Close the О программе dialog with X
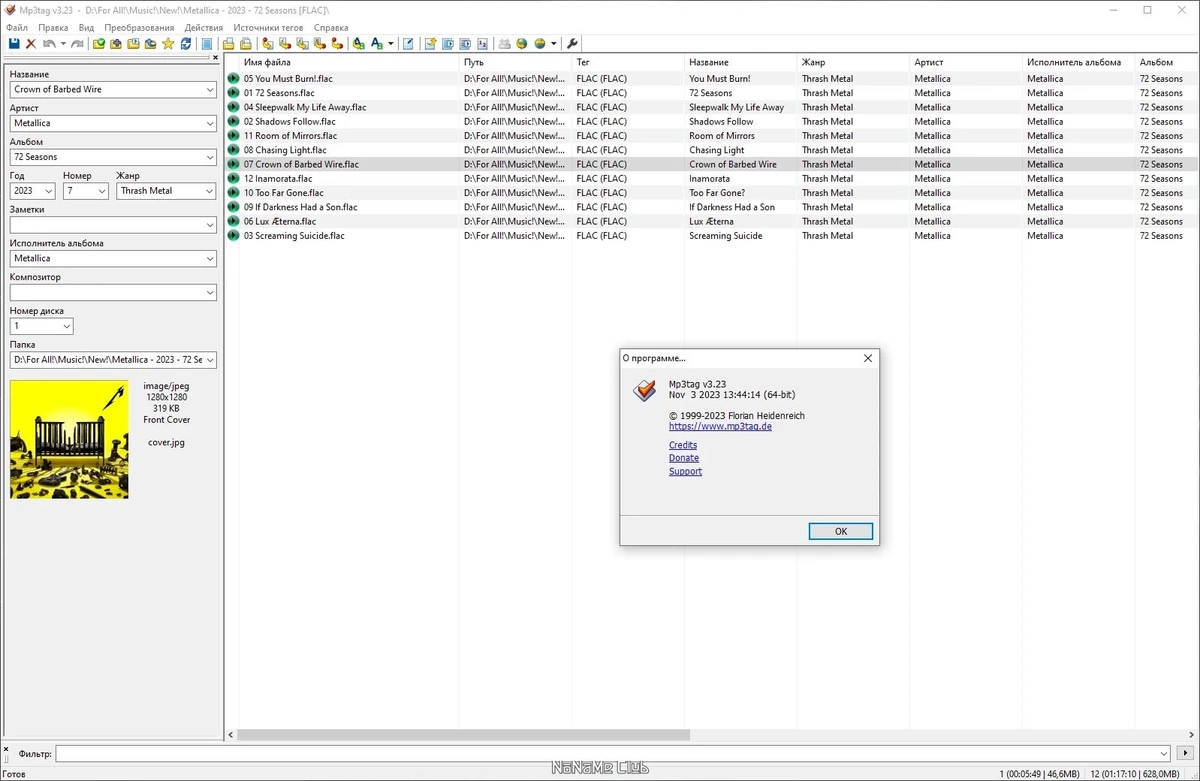This screenshot has height=781, width=1200. 868,358
